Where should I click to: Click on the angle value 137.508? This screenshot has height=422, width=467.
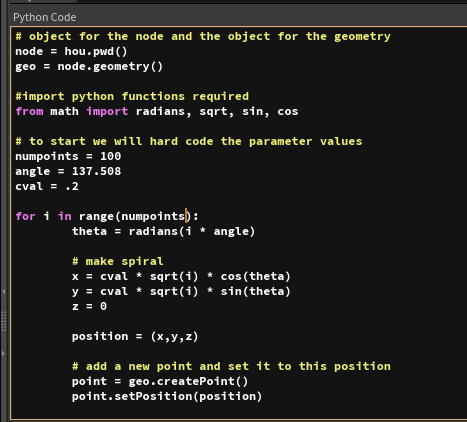point(96,171)
